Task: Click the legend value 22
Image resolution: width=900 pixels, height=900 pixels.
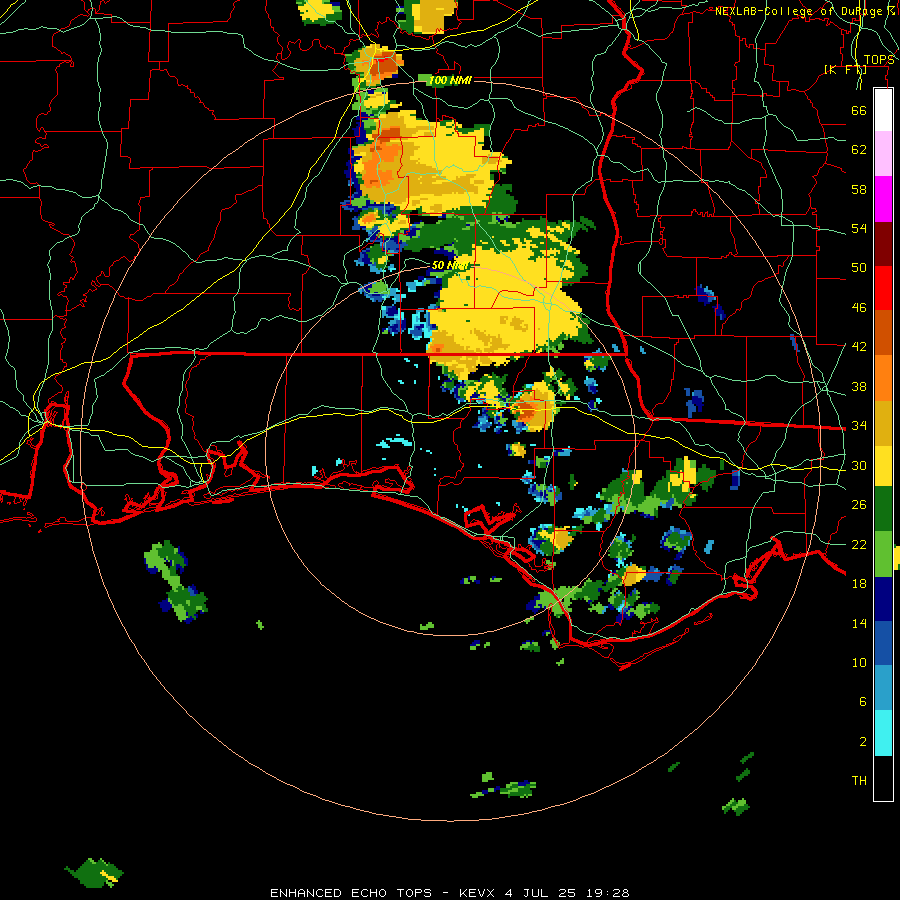Action: click(x=859, y=544)
